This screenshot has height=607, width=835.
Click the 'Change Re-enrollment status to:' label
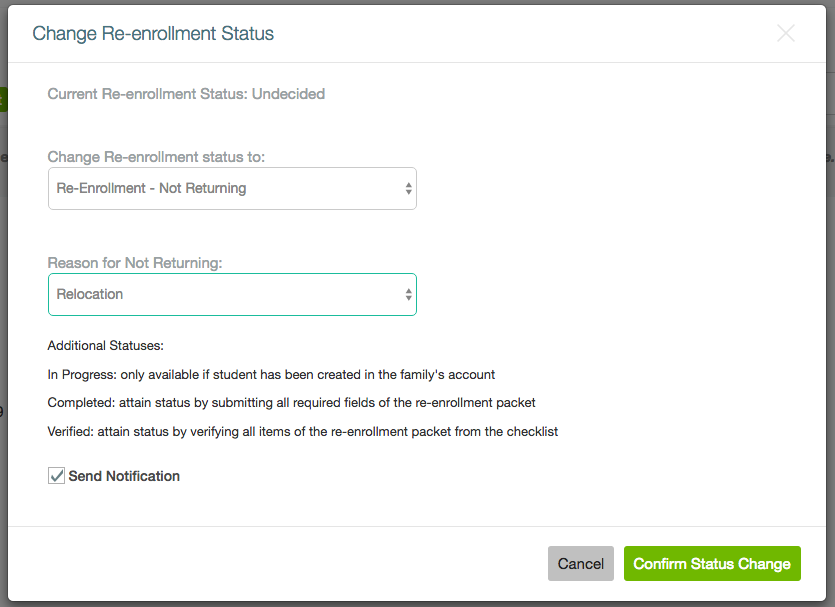click(x=156, y=157)
